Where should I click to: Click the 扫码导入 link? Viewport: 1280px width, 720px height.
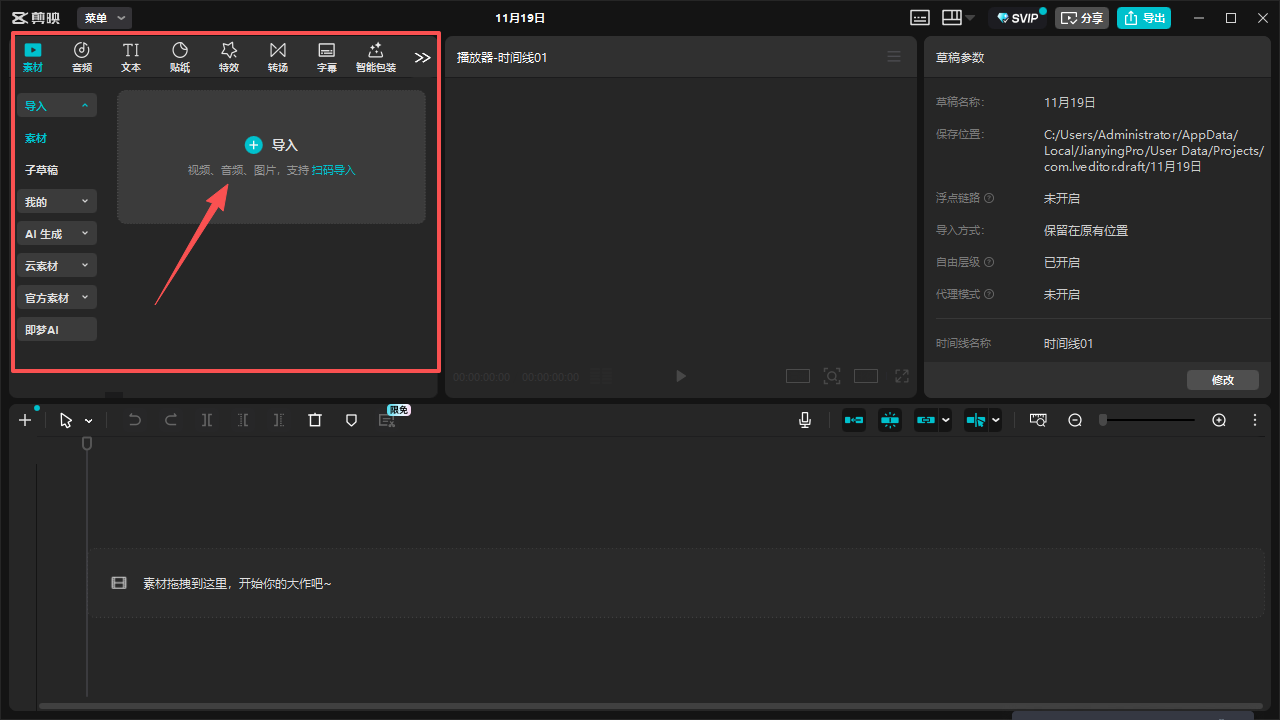334,170
